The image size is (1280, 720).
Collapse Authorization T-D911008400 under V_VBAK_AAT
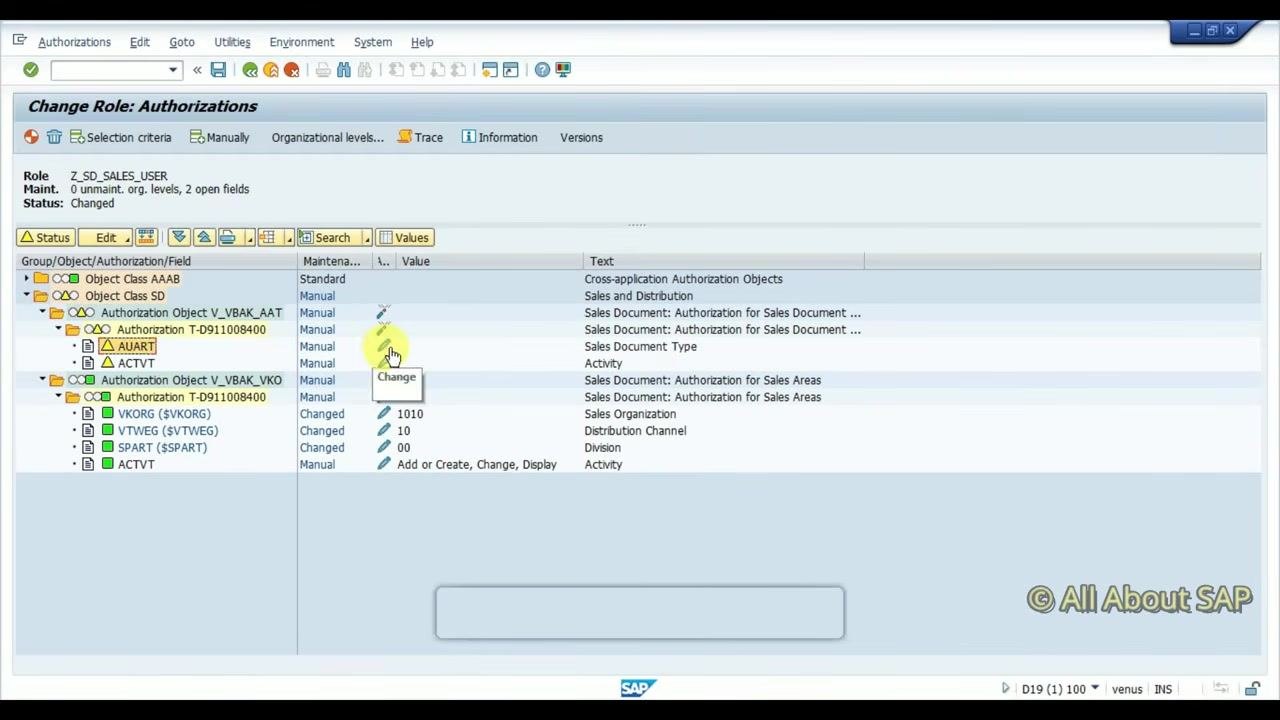(58, 330)
